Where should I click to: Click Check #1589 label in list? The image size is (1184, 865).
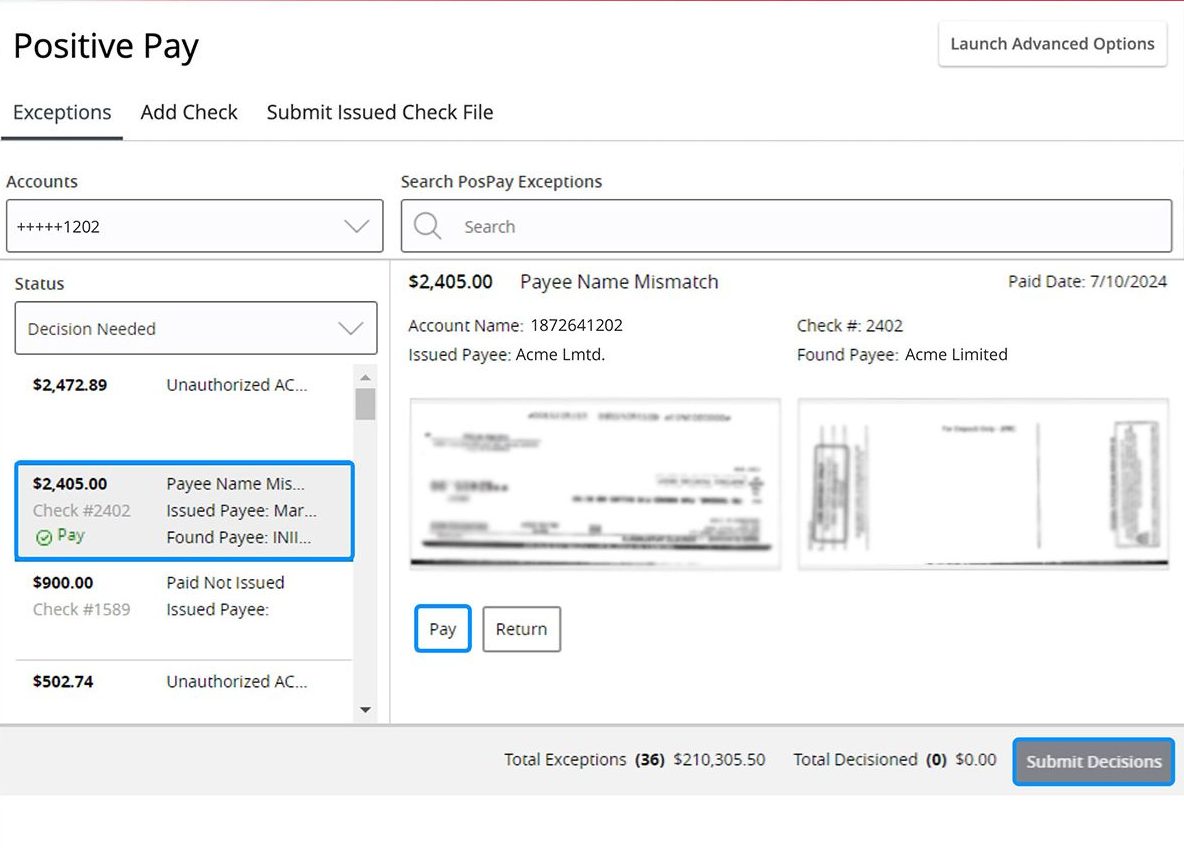click(82, 609)
